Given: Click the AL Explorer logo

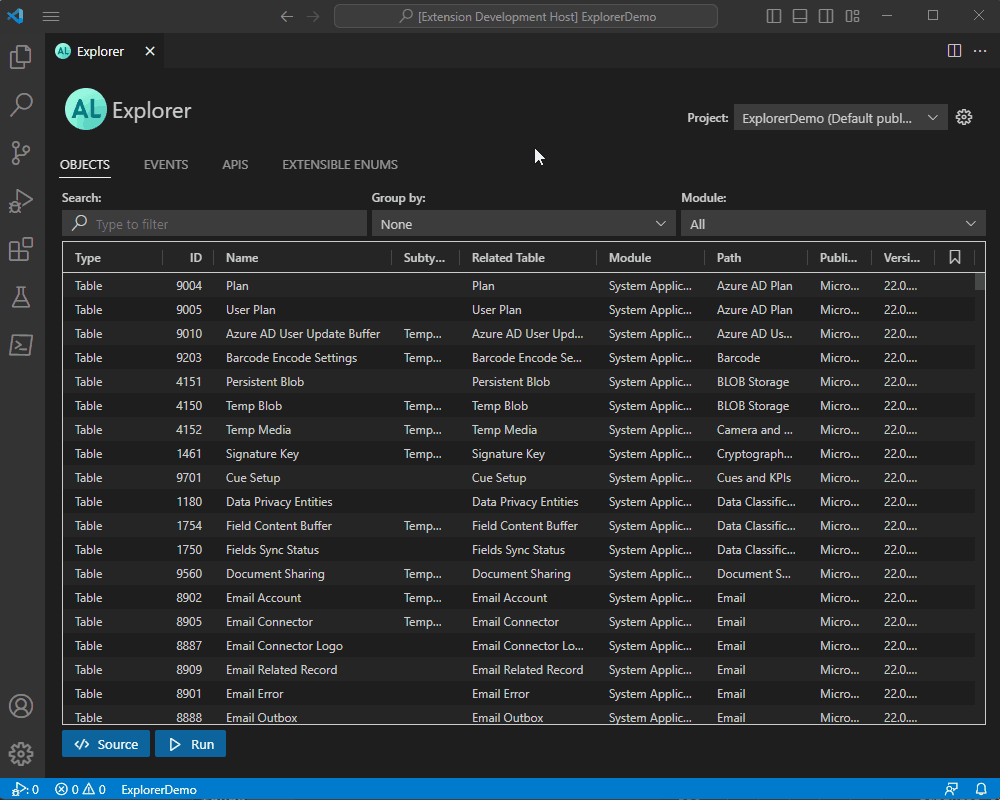Looking at the screenshot, I should pos(85,109).
